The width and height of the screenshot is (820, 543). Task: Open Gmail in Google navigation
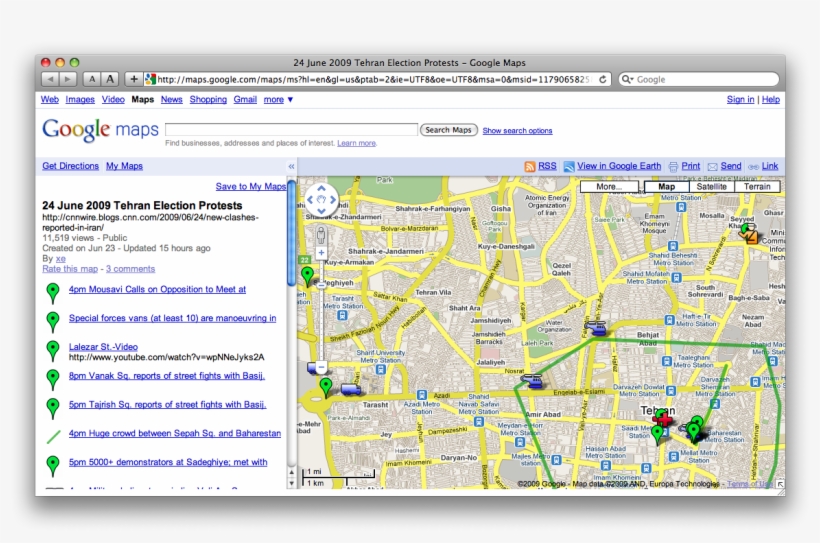click(245, 99)
